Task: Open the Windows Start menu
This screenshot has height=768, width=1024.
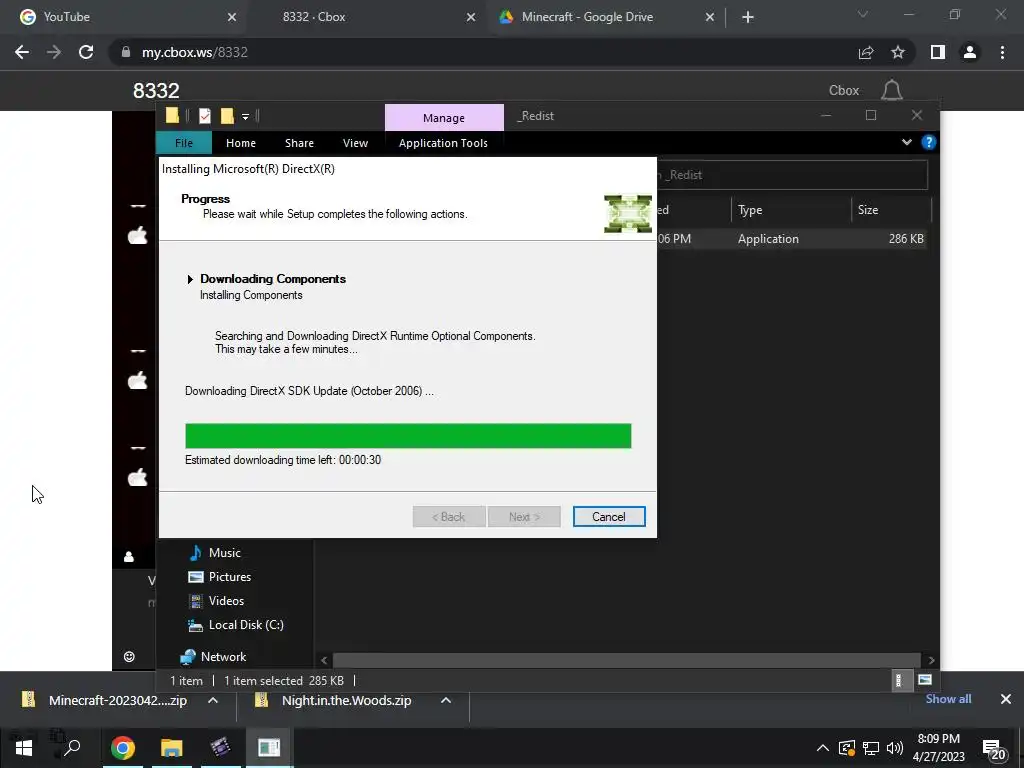Action: (x=24, y=748)
